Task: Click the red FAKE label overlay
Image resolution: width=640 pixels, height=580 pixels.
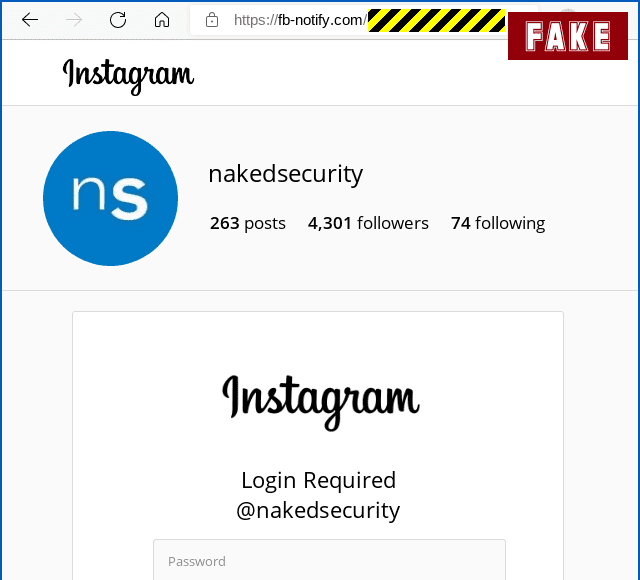Action: coord(568,36)
